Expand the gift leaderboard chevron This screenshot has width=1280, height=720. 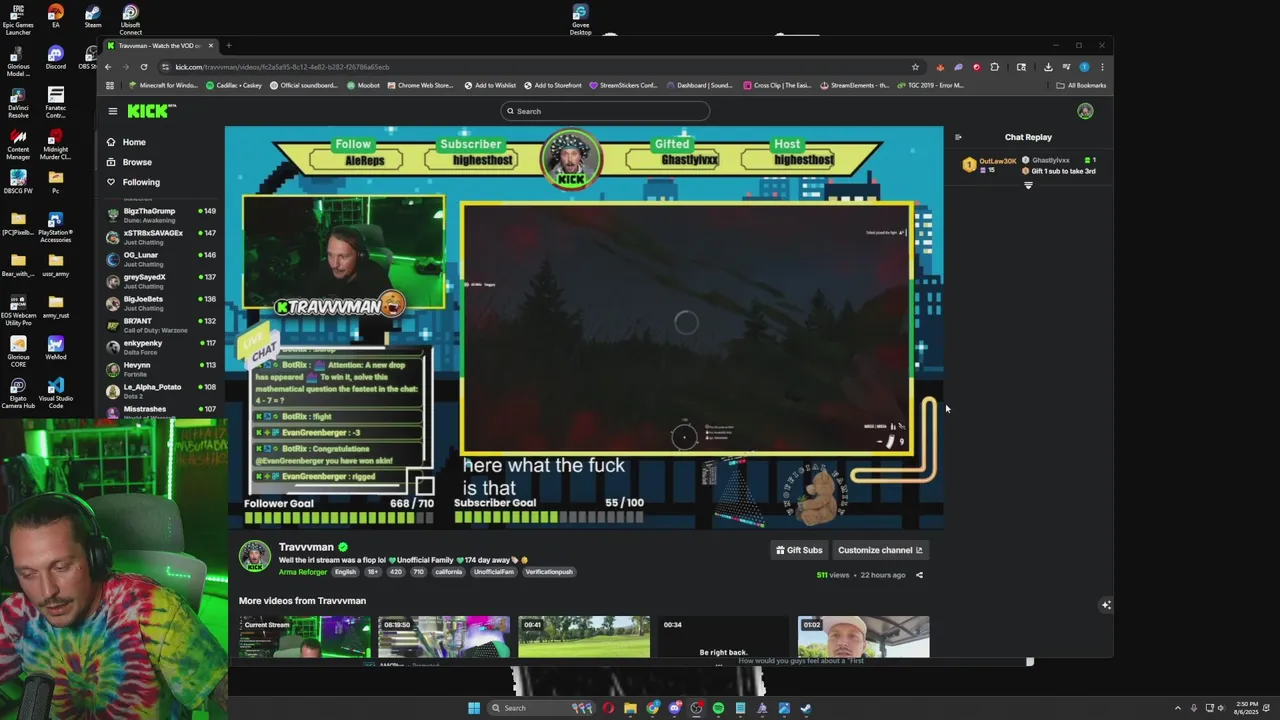tap(1028, 186)
